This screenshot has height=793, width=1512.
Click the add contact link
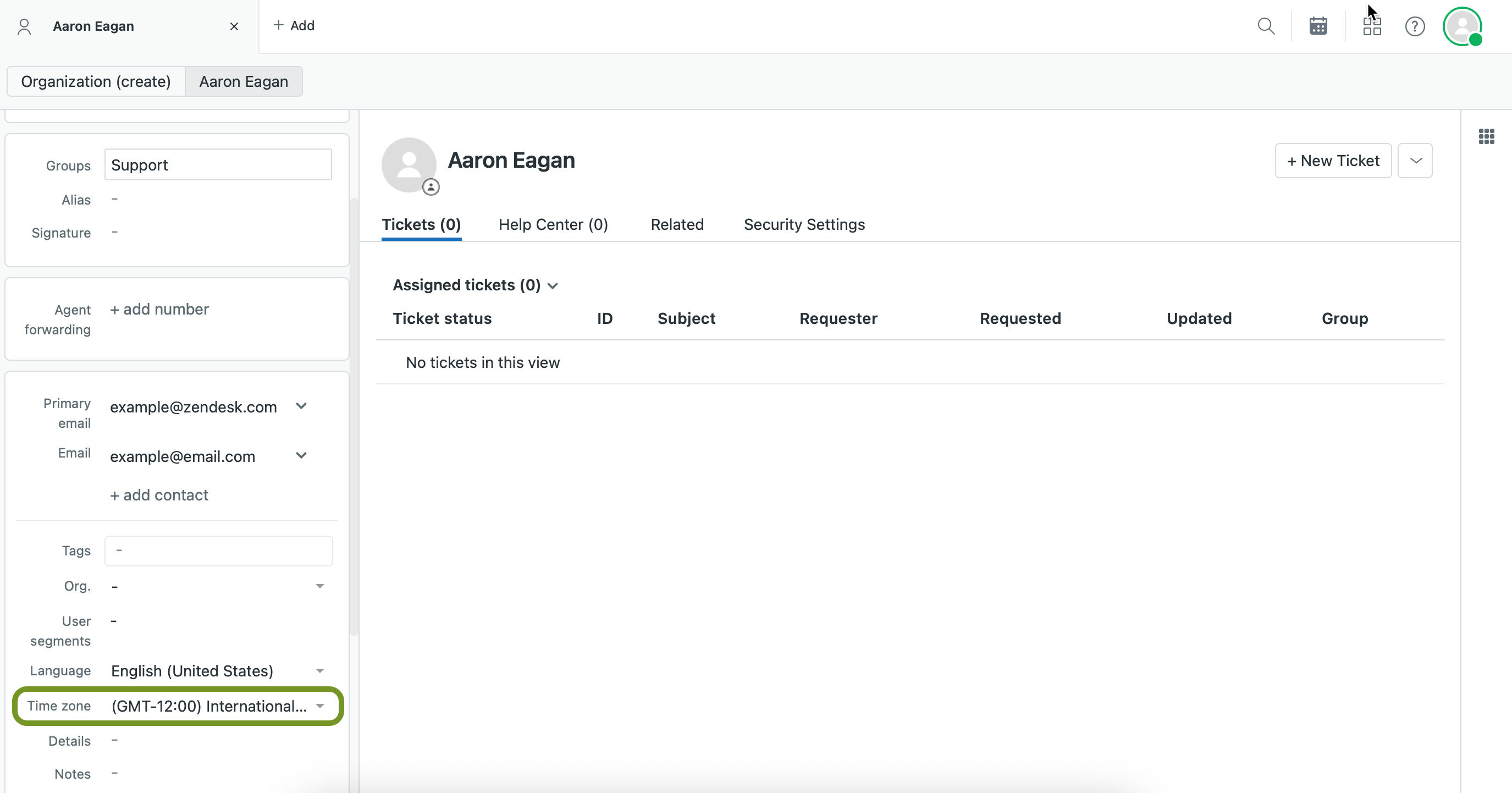[159, 495]
